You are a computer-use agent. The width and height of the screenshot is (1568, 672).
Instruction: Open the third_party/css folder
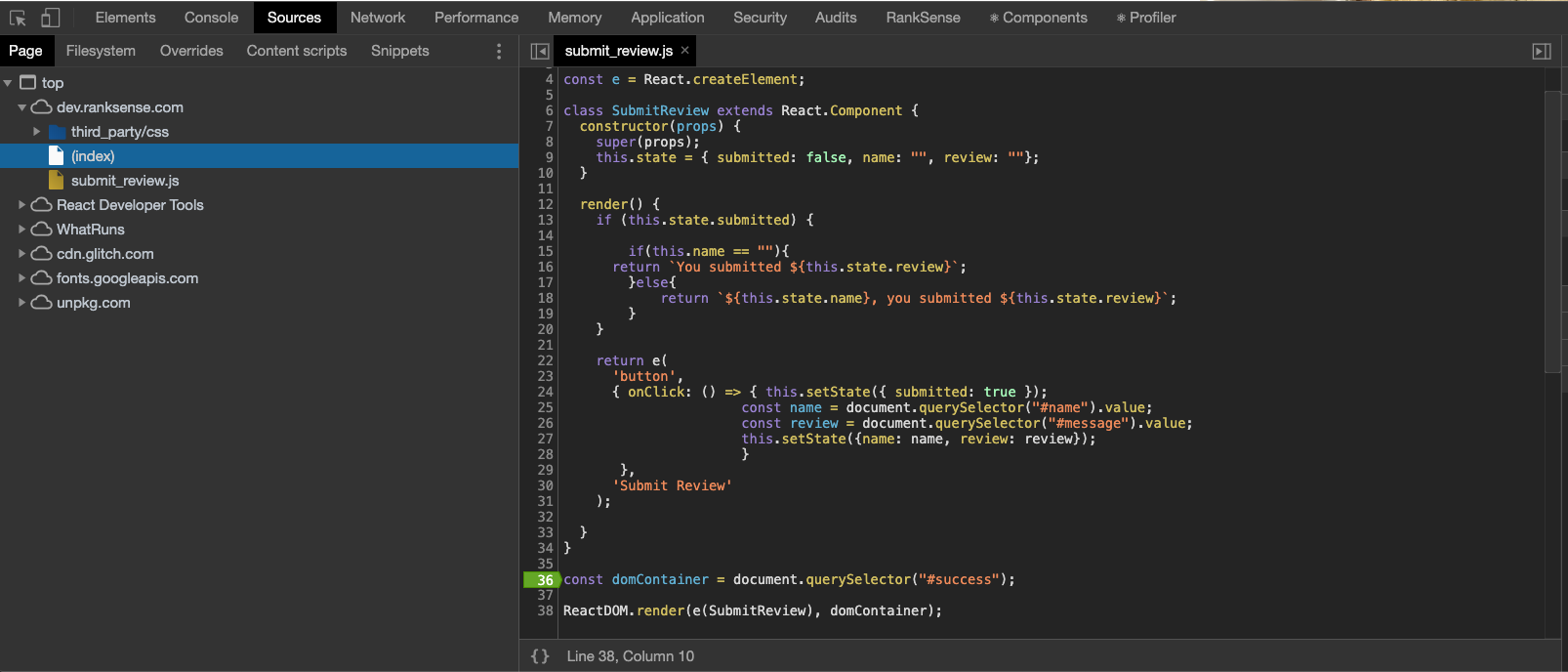119,132
